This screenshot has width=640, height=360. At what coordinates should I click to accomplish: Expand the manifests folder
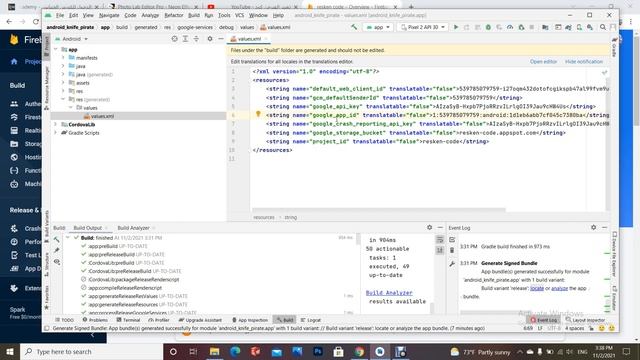(x=63, y=58)
